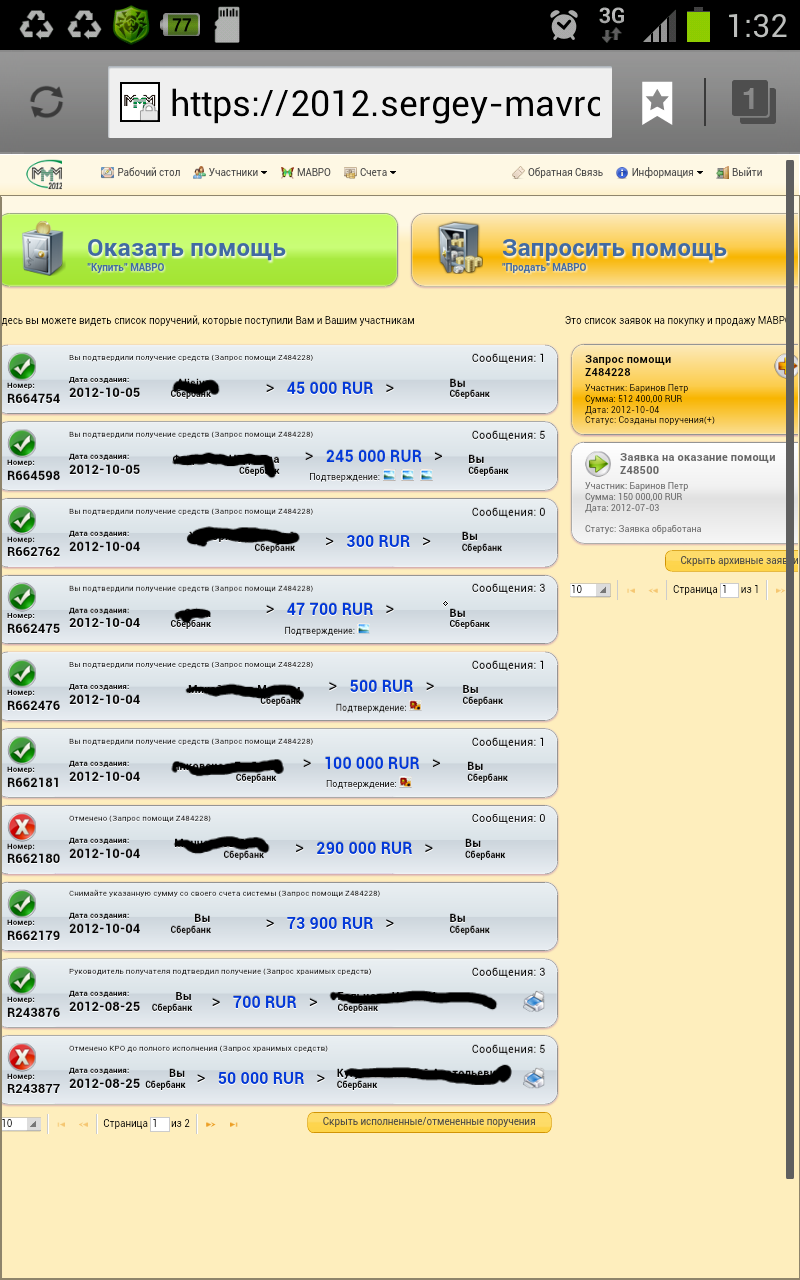
Task: Expand the Информация dropdown menu
Action: (659, 172)
